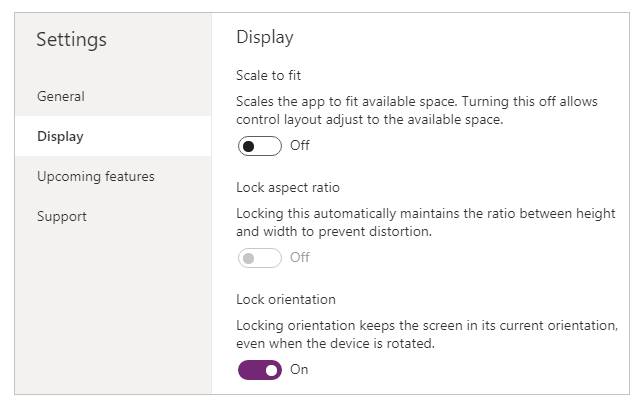Click the Settings title heading

click(x=71, y=40)
